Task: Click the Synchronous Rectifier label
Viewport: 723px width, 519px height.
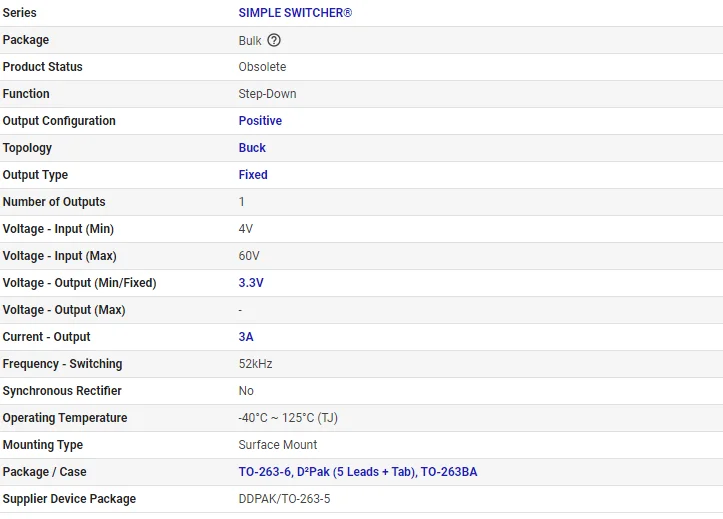Action: (x=62, y=391)
